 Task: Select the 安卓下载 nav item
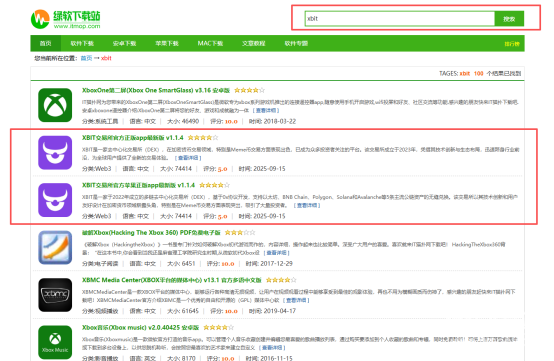tap(124, 43)
